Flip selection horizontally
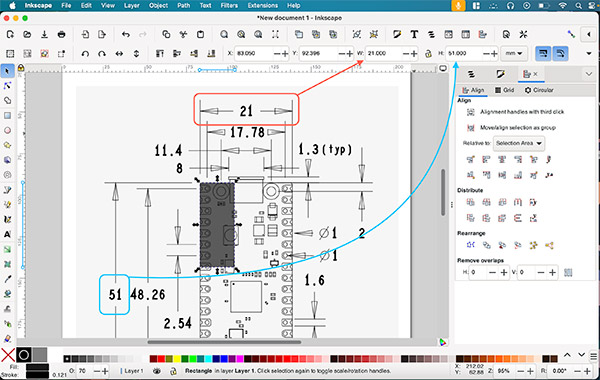This screenshot has width=600, height=380. [119, 54]
